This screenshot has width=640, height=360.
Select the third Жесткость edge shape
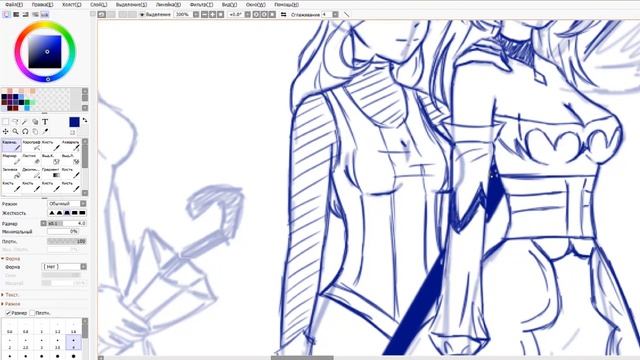(x=67, y=213)
